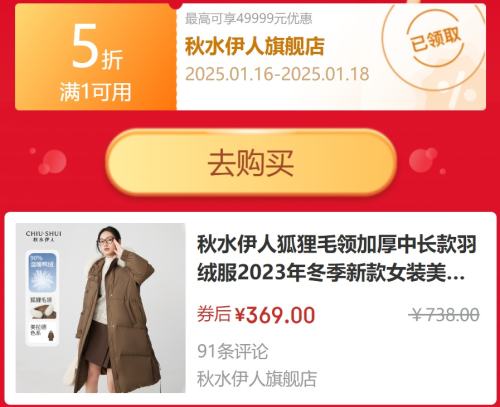This screenshot has width=500, height=407.
Task: Click the color swatch badge on product image
Action: point(43,333)
